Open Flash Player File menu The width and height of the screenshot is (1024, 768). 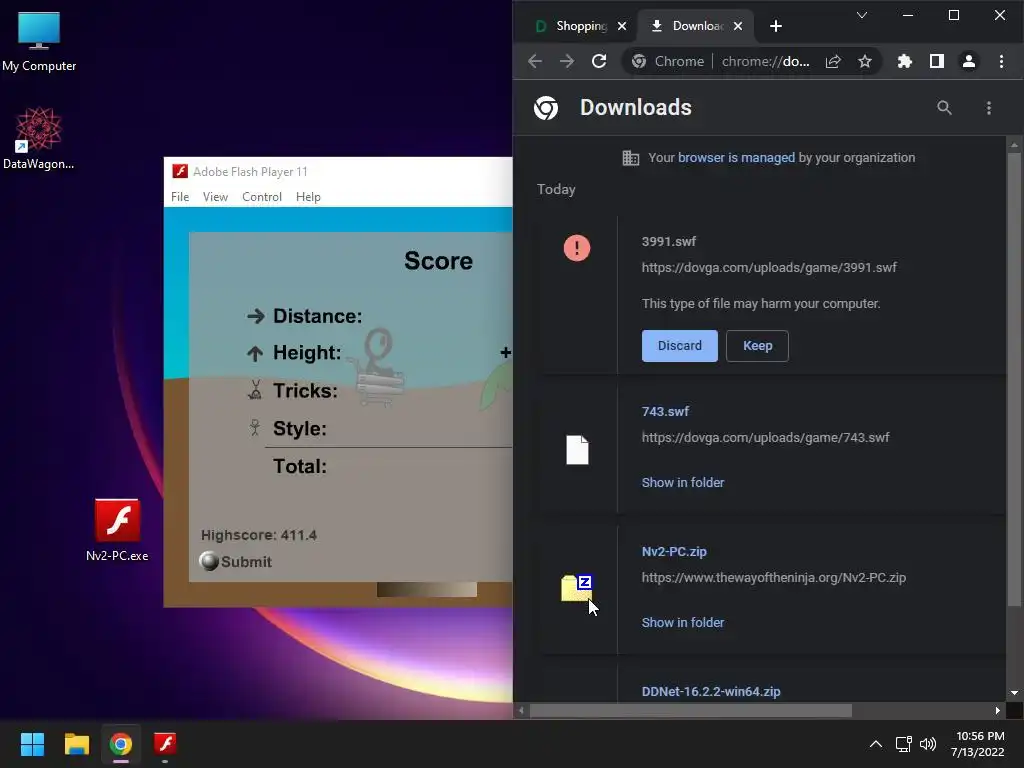point(180,197)
